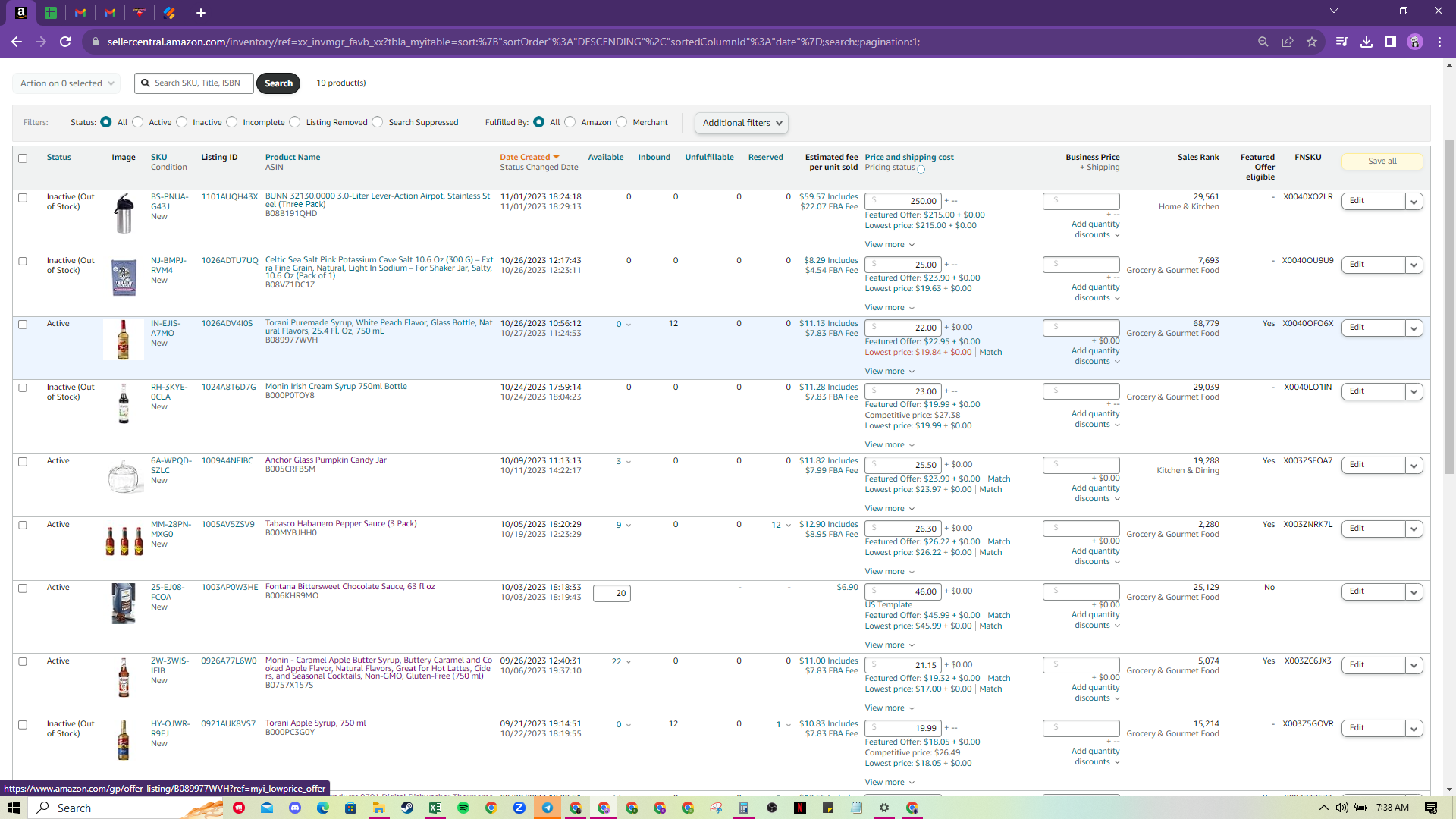Click the Tabasco three-bottle product thumbnail
Screen dimensions: 1456x819
[124, 540]
